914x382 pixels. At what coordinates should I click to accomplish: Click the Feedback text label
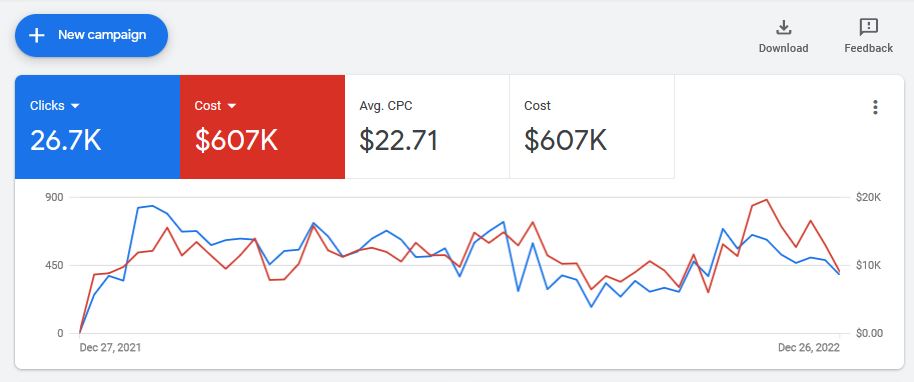869,48
